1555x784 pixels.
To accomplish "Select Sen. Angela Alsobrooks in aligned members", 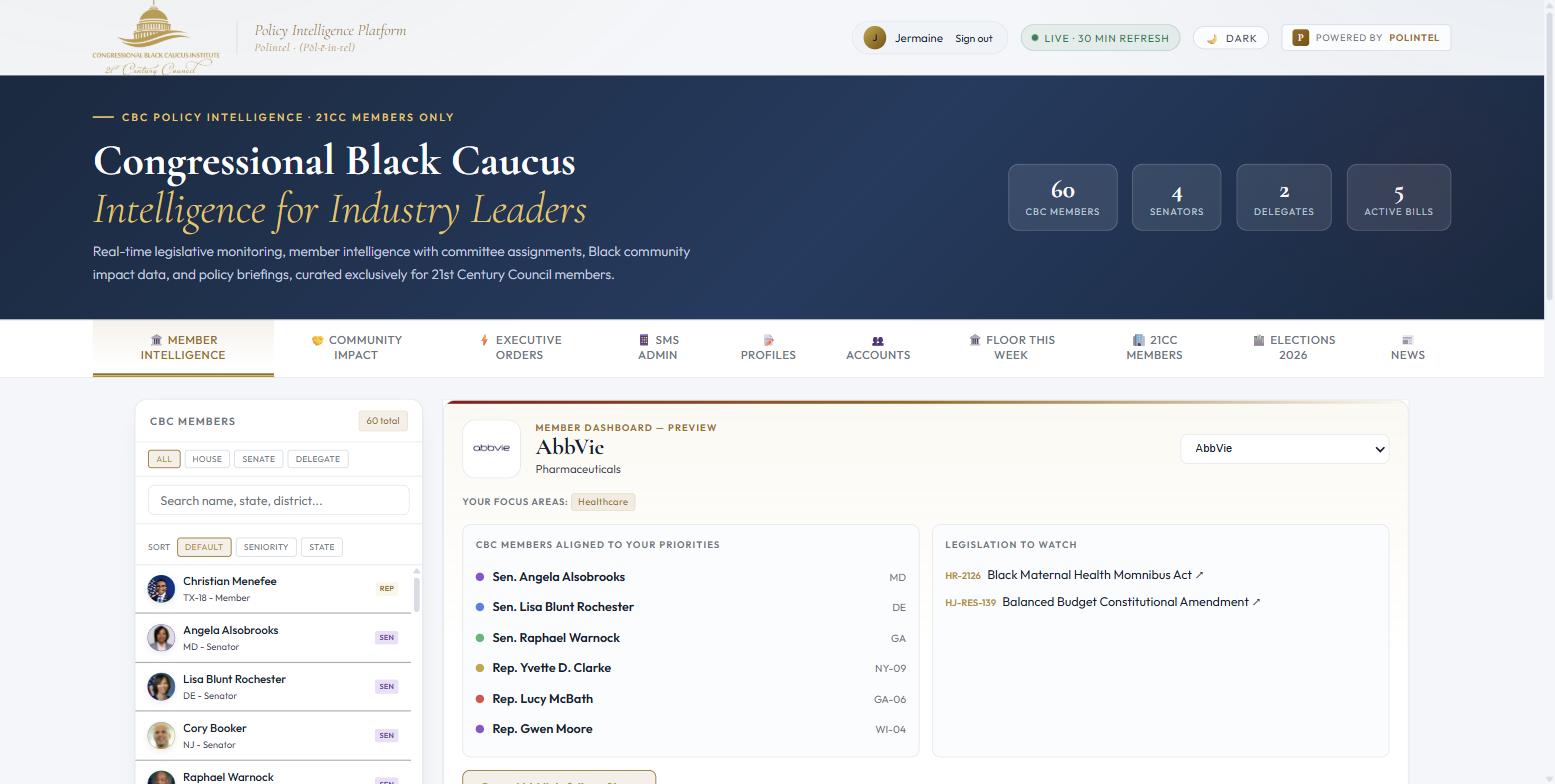I will (691, 577).
